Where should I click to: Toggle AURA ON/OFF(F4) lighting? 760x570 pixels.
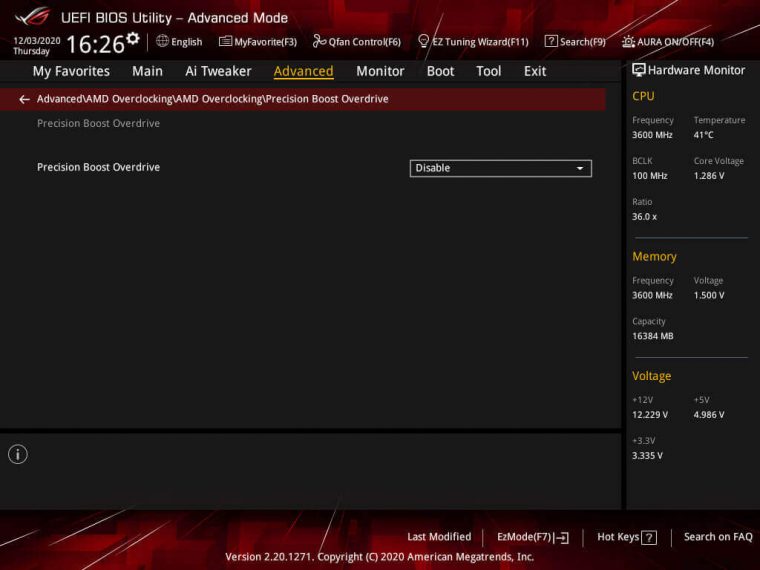668,42
